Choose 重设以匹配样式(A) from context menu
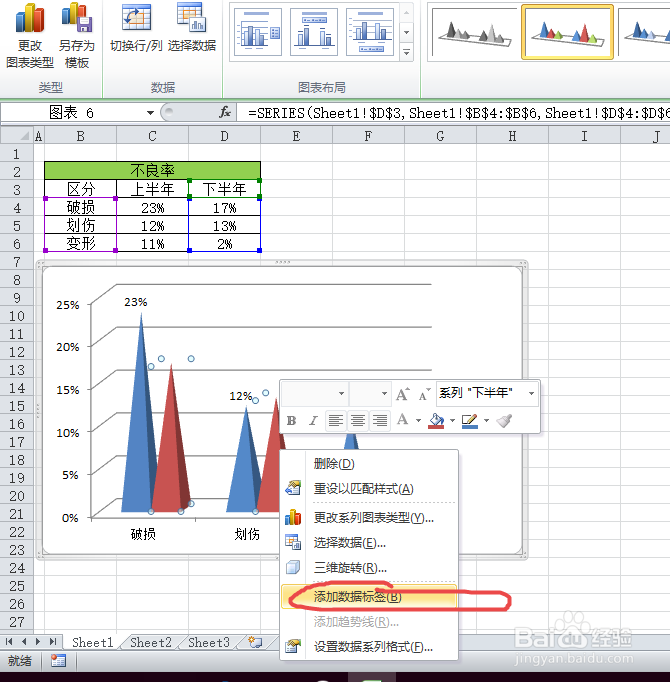This screenshot has width=670, height=682. 369,489
